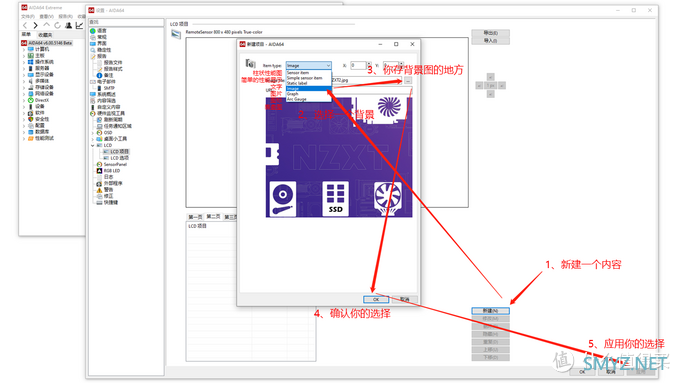680x383 pixels.
Task: Open the first menu in AIDA64 menu bar
Action: pos(27,16)
